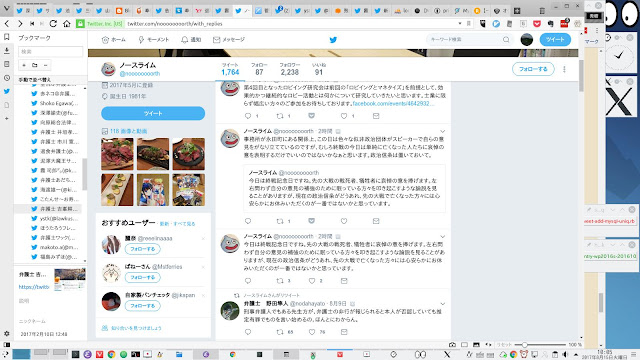Remove bookmark with minus icon
This screenshot has width=640, height=360.
tap(45, 65)
